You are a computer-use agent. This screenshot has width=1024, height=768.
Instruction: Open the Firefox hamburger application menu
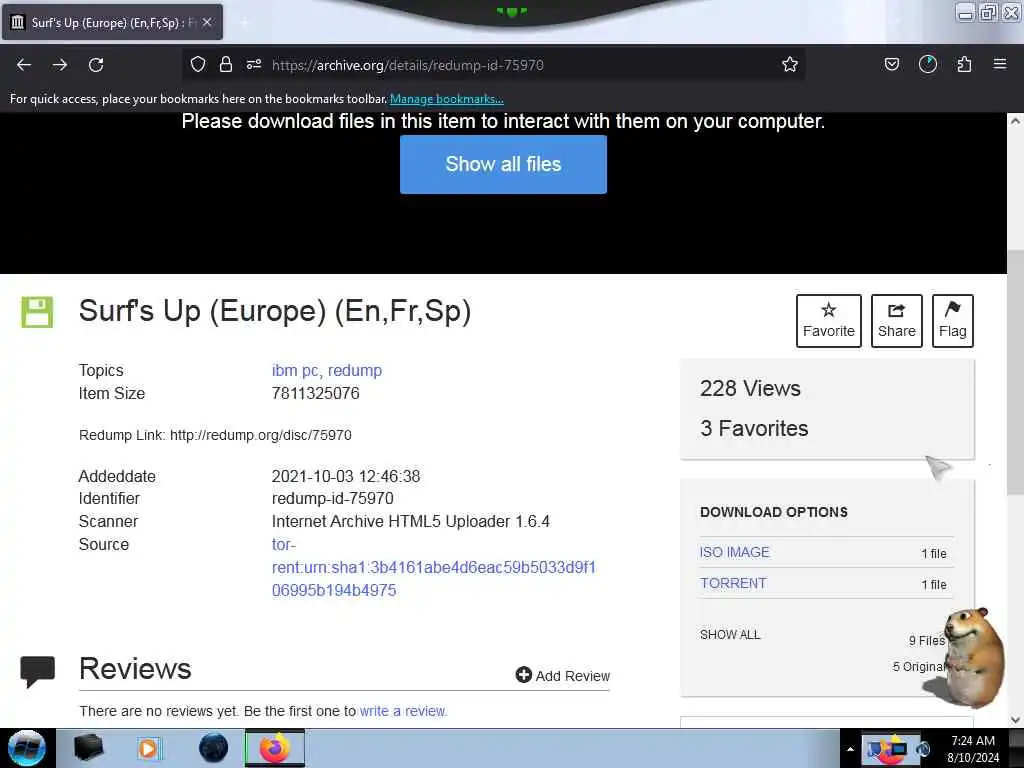pyautogui.click(x=1000, y=64)
